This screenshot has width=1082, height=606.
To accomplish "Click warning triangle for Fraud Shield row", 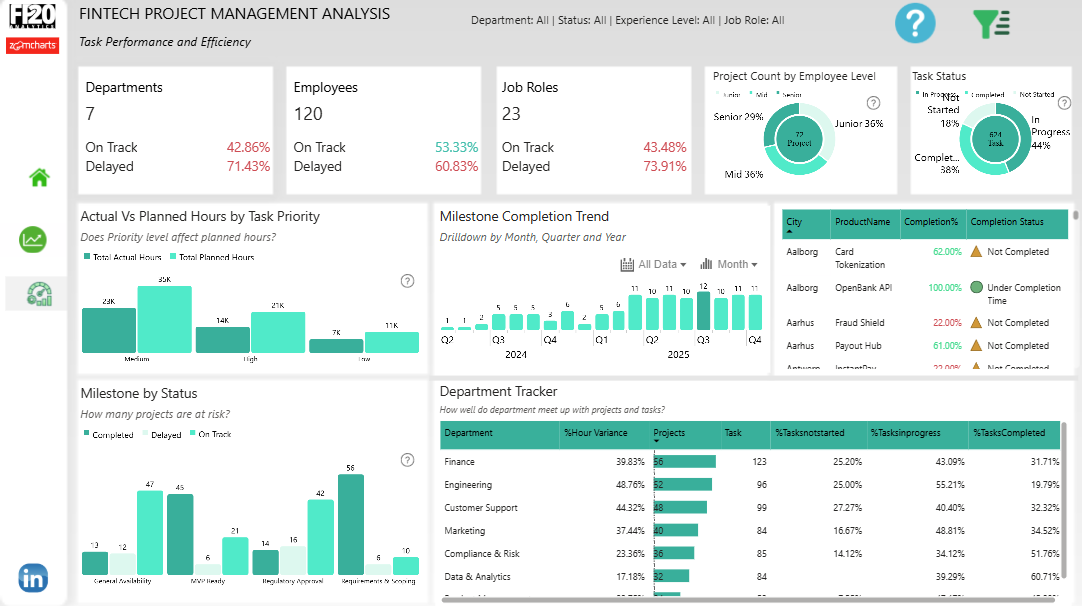I will (x=976, y=322).
